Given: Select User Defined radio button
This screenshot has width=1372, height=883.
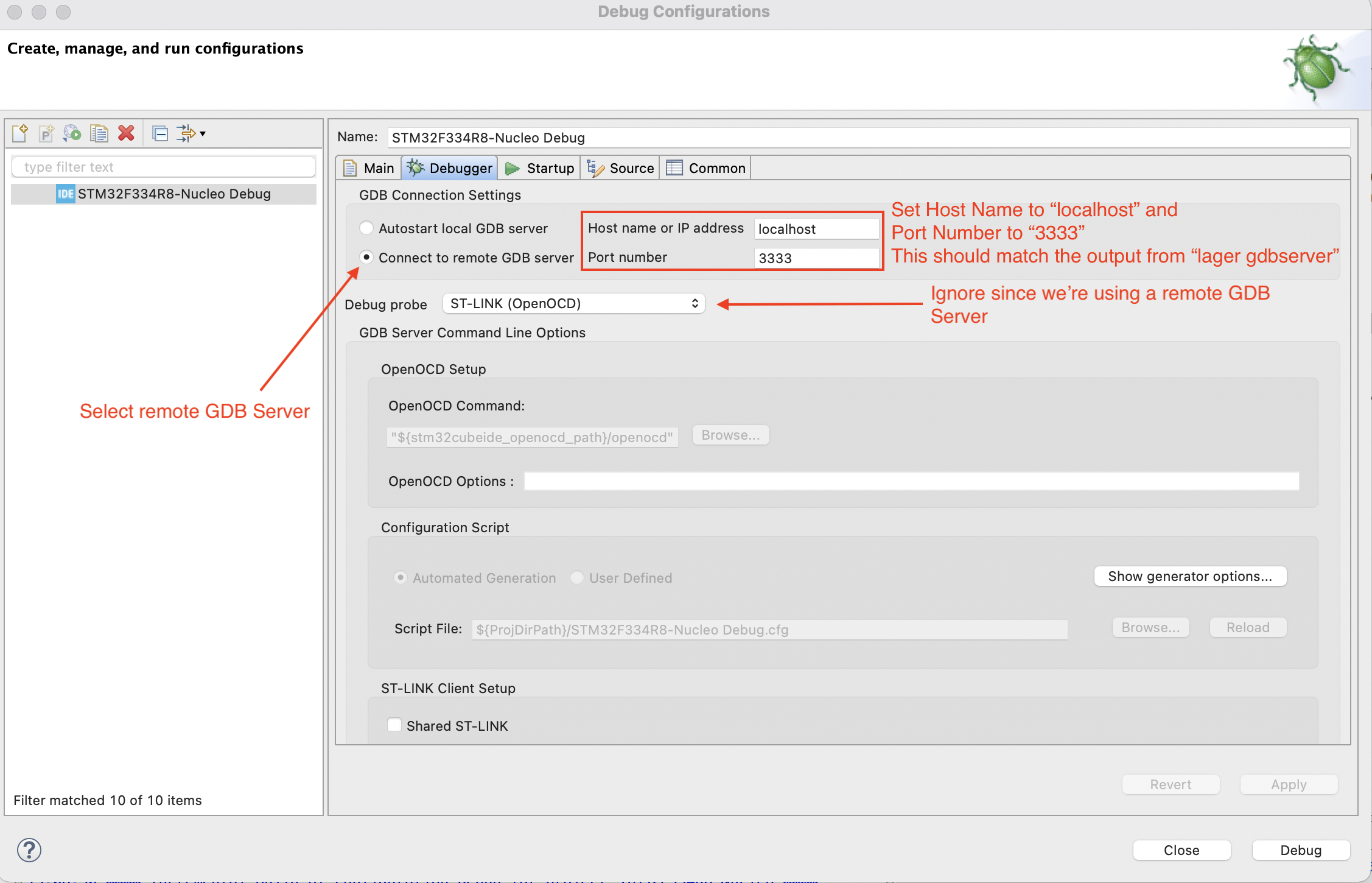Looking at the screenshot, I should 577,577.
